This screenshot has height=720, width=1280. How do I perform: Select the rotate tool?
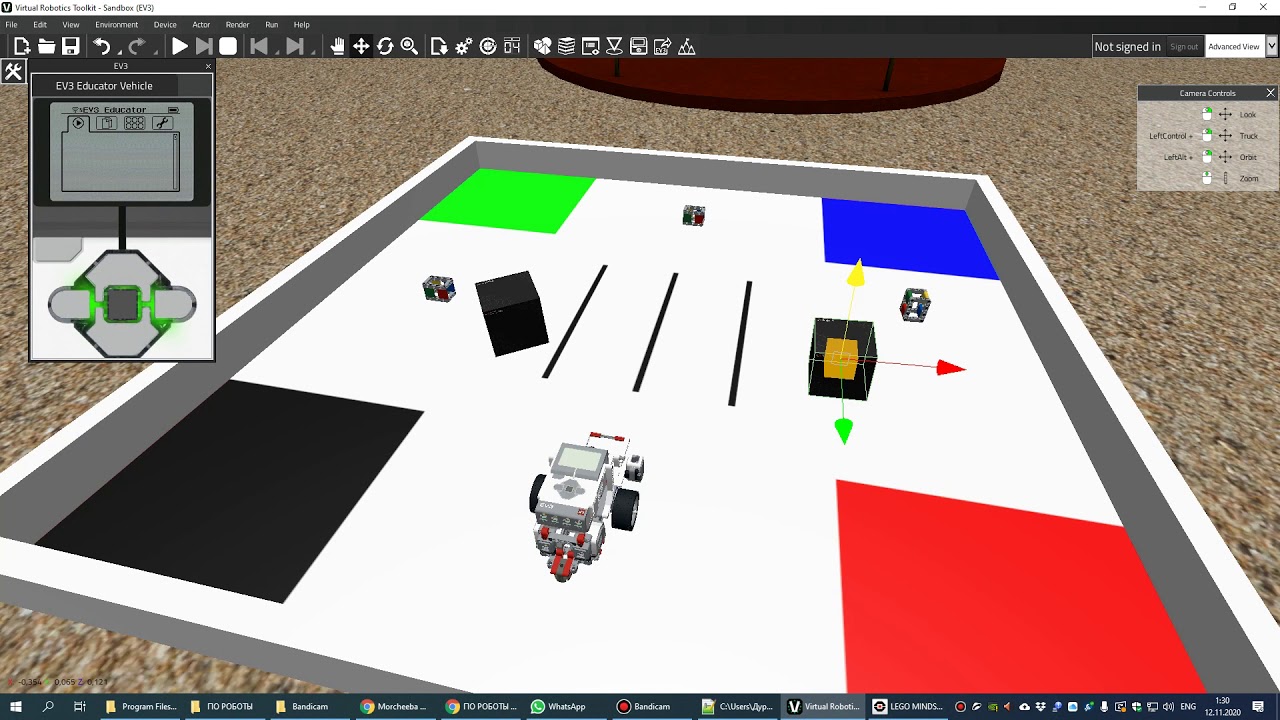pyautogui.click(x=385, y=46)
